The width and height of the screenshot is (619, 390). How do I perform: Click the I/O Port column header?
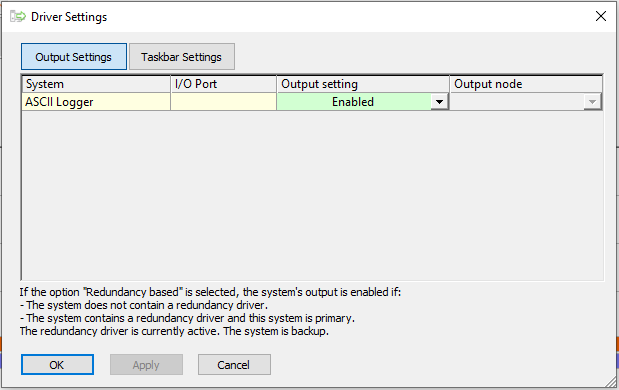tap(223, 84)
